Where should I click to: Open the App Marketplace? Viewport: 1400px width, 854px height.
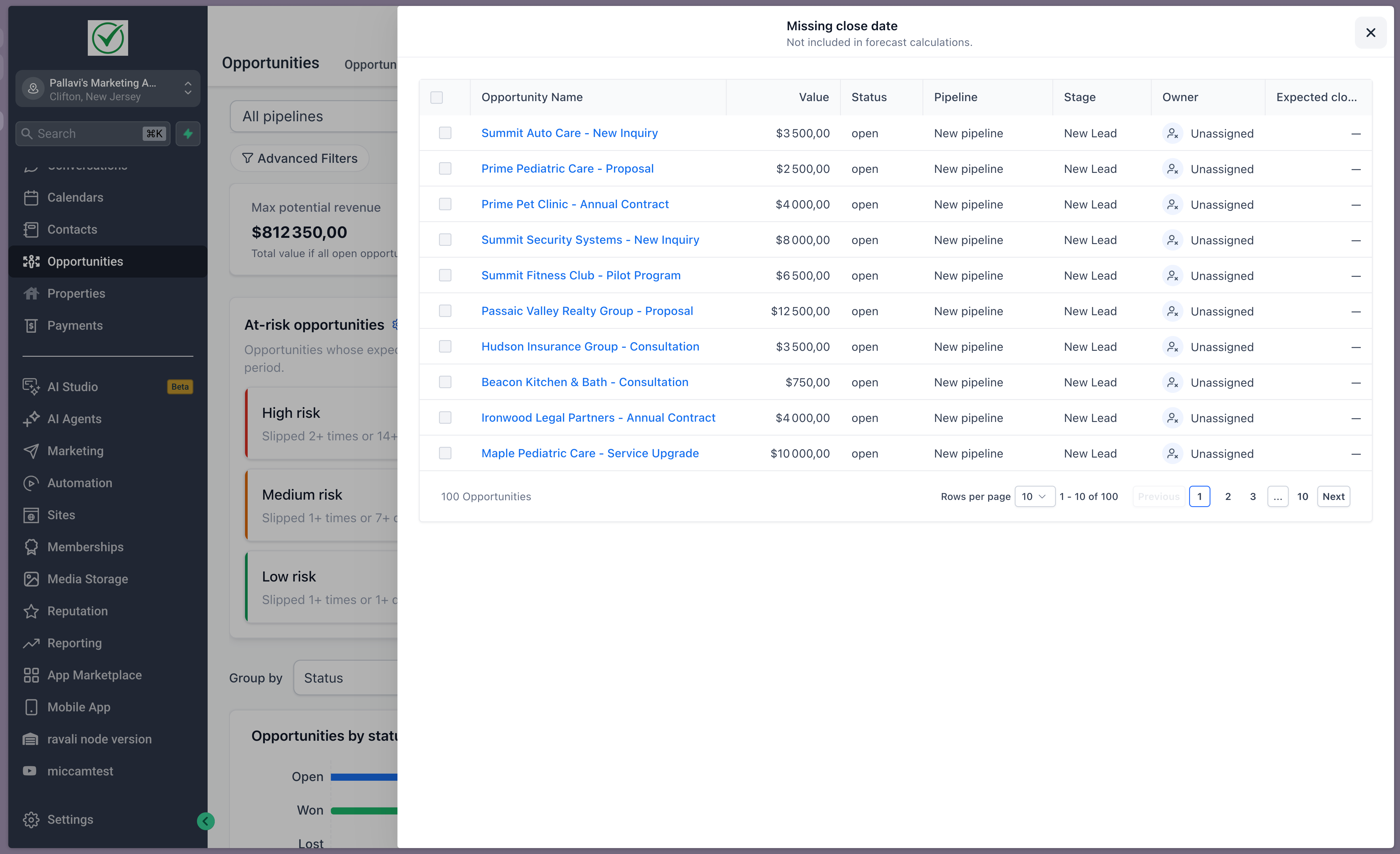pos(94,674)
